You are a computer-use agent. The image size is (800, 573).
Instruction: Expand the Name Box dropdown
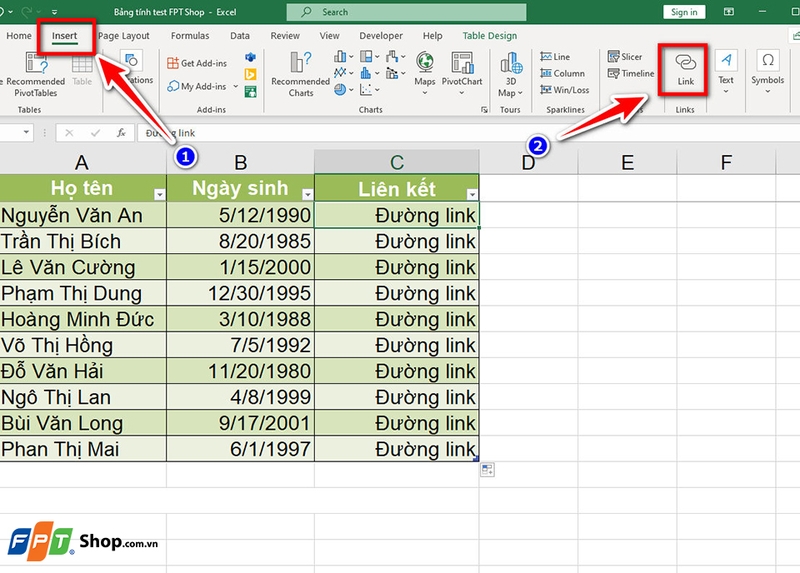(x=26, y=133)
